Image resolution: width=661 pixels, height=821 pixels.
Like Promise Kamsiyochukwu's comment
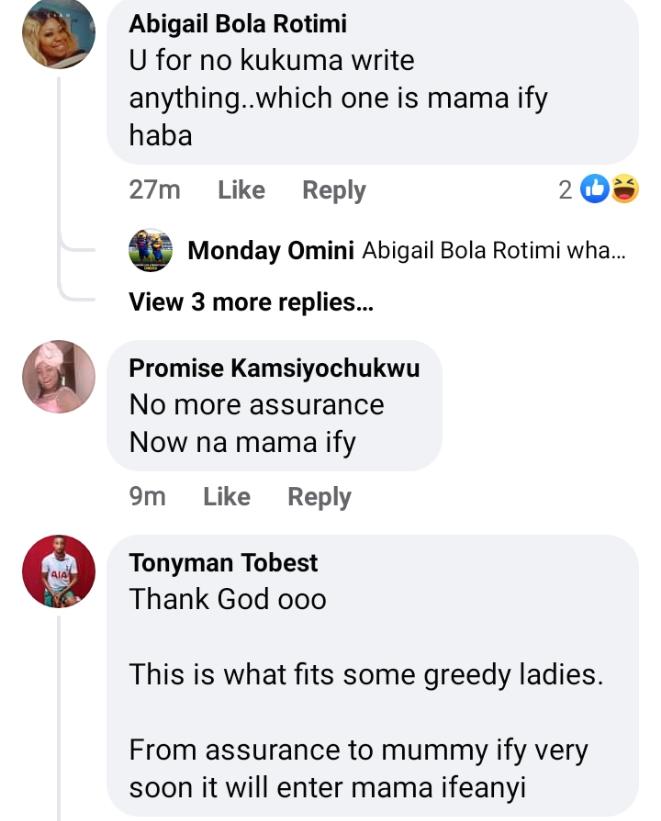coord(226,497)
